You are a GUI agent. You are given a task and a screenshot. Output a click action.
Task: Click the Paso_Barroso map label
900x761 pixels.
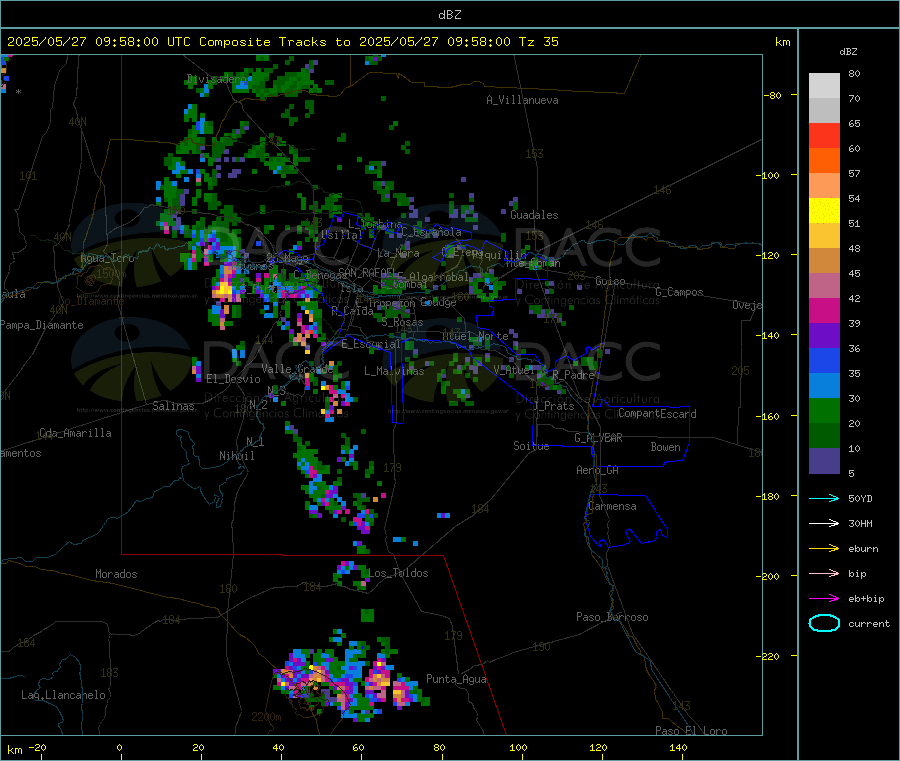(612, 618)
